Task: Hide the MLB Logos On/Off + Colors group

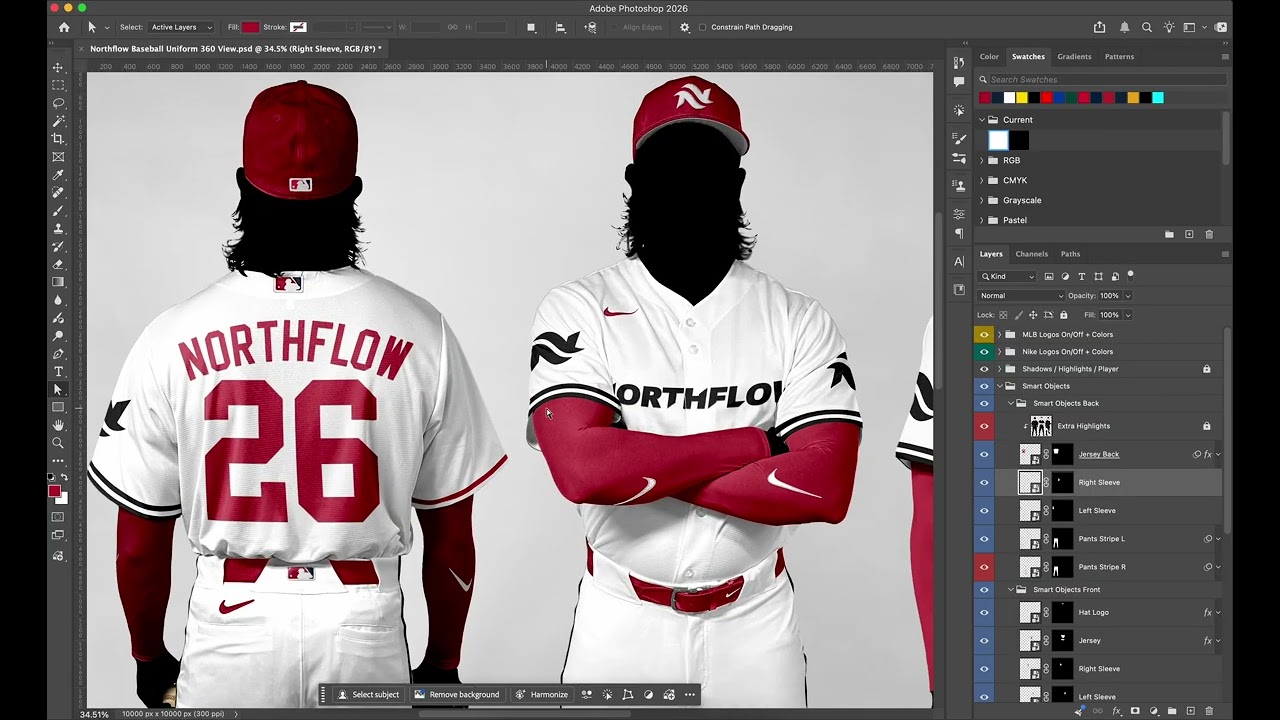Action: tap(984, 334)
